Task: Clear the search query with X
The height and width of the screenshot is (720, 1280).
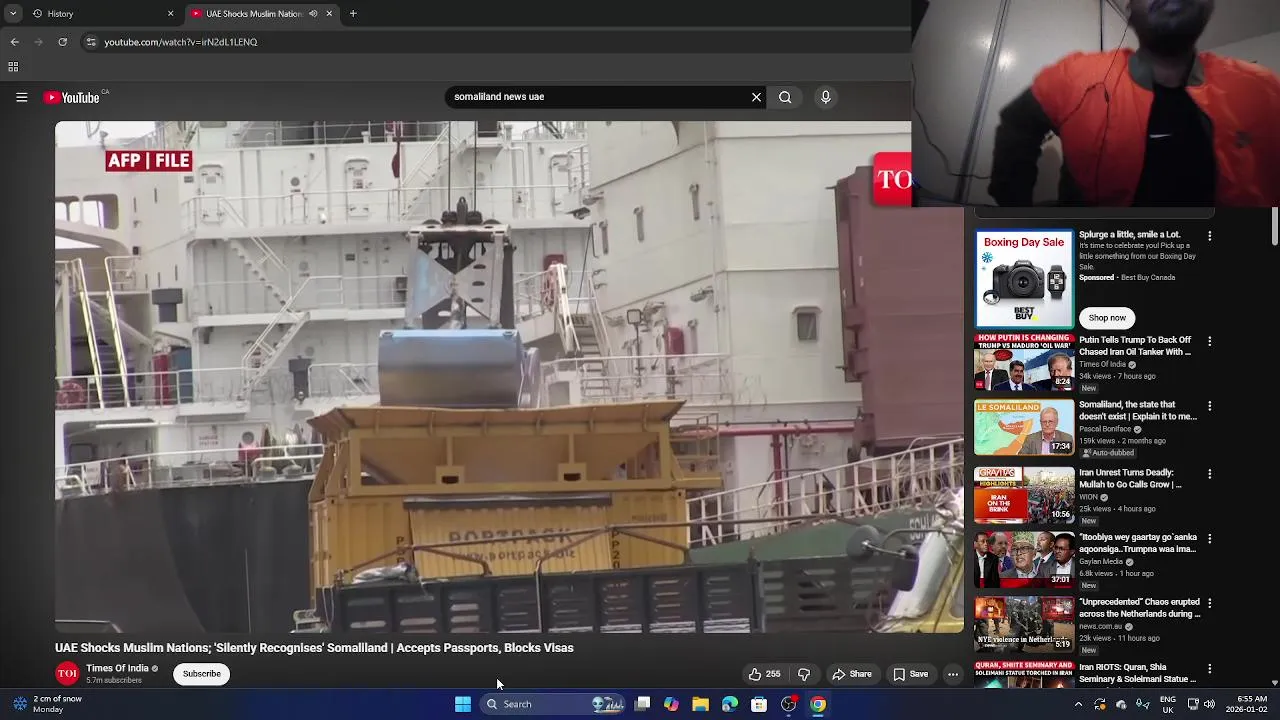Action: pos(756,97)
